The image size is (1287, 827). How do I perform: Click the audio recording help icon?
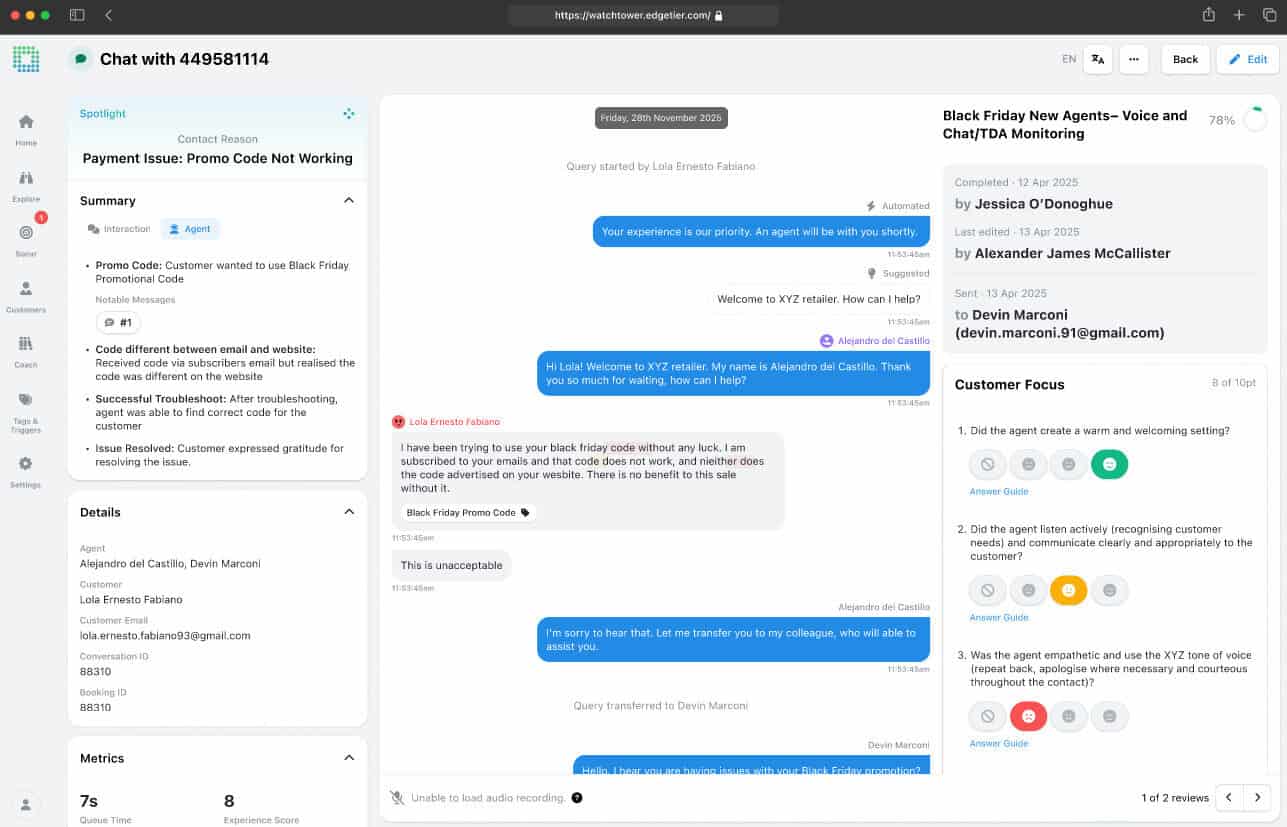577,798
